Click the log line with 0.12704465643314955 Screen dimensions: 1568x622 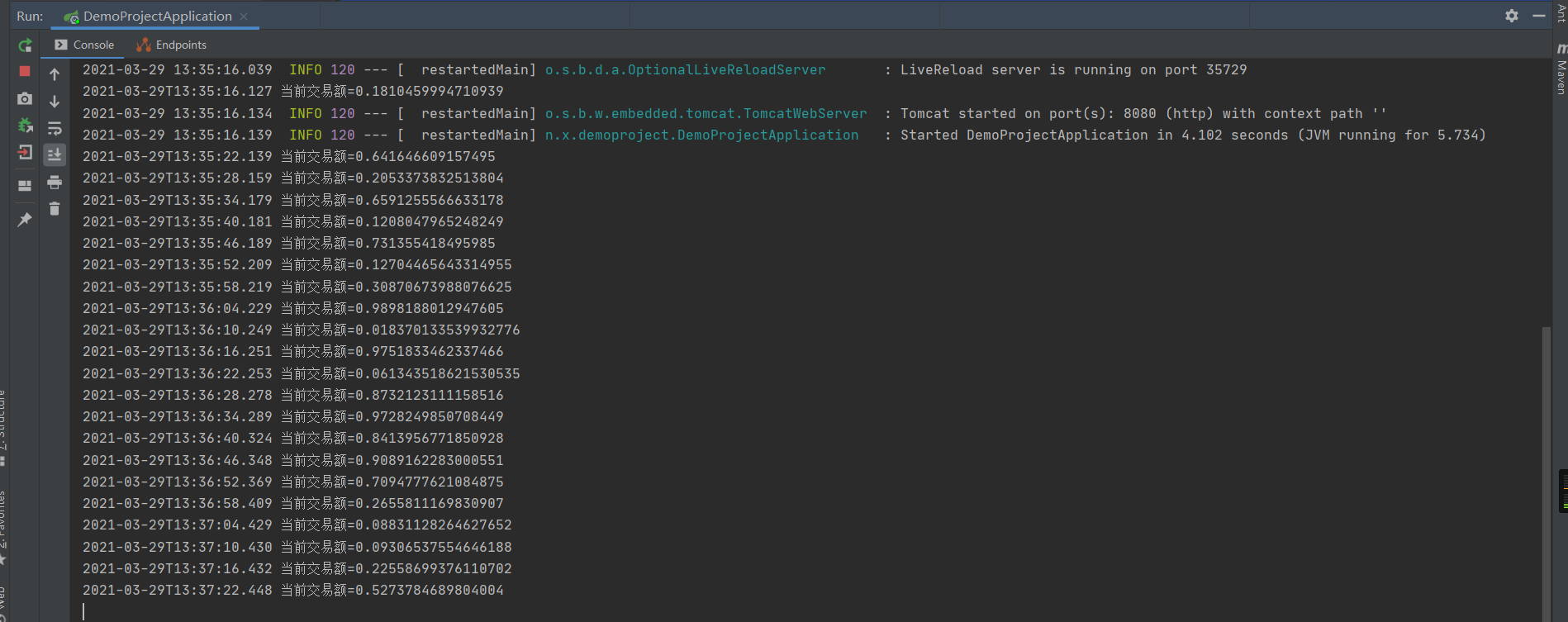(x=297, y=265)
